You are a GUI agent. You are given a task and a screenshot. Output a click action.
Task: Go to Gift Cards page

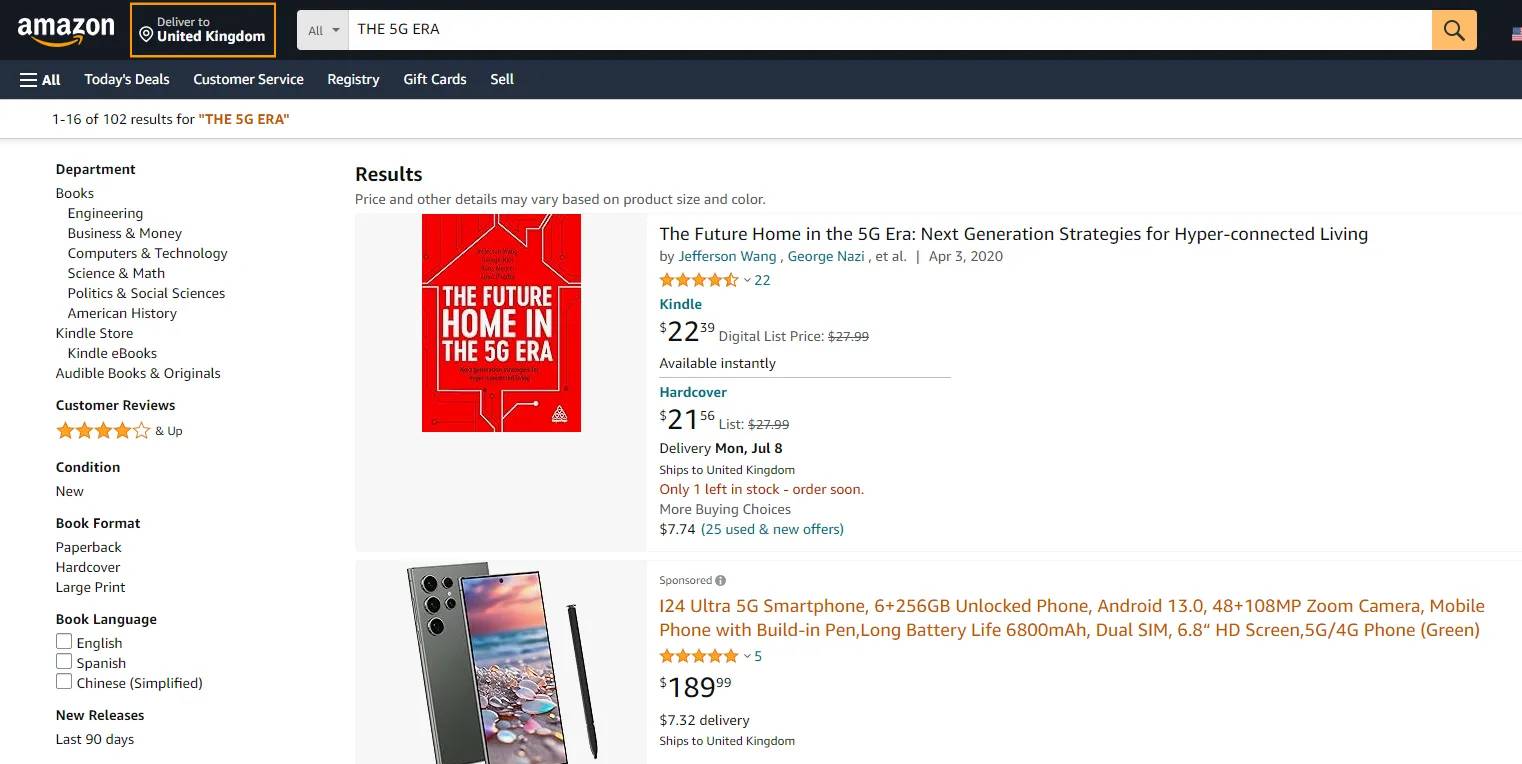(x=435, y=80)
